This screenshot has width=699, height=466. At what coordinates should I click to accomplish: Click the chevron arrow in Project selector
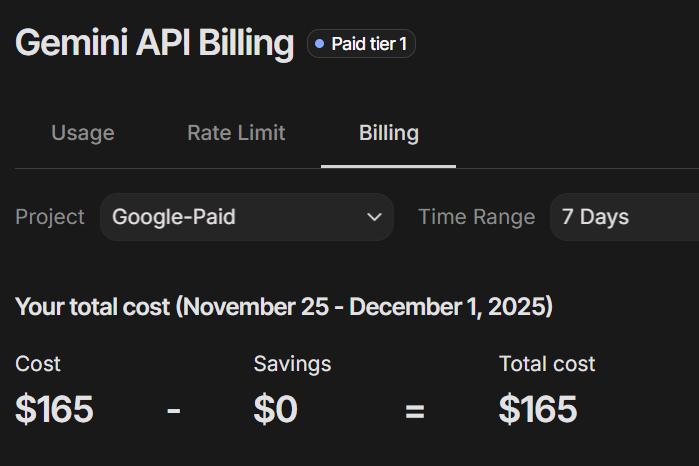point(375,217)
